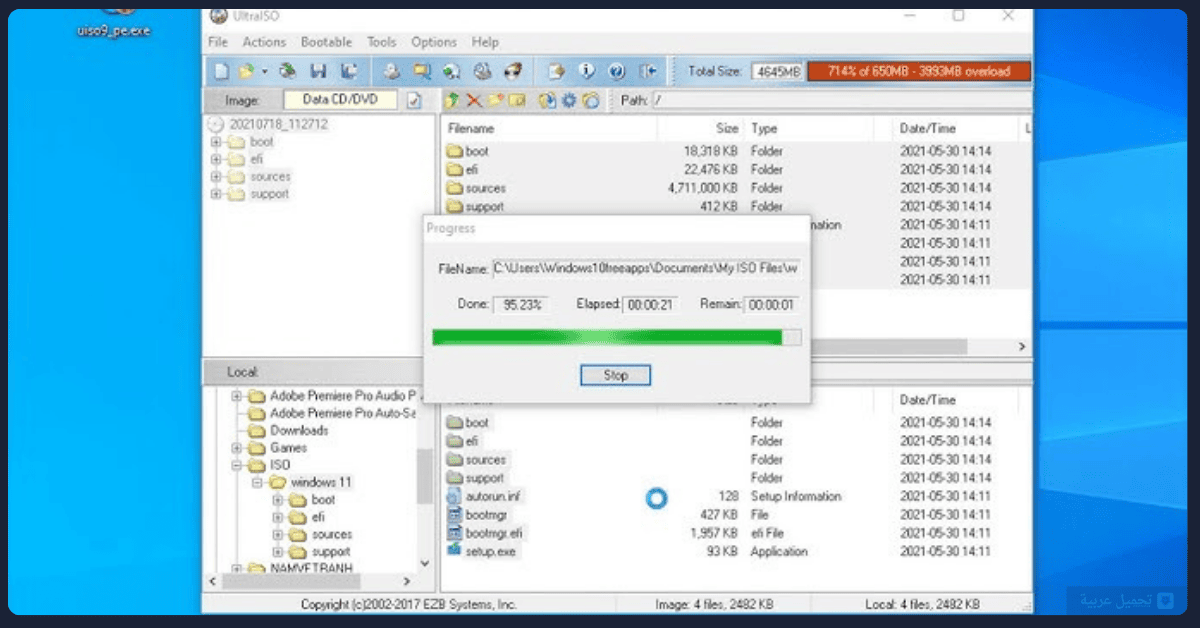Sort by the upper Filename column header
1200x628 pixels.
click(549, 128)
